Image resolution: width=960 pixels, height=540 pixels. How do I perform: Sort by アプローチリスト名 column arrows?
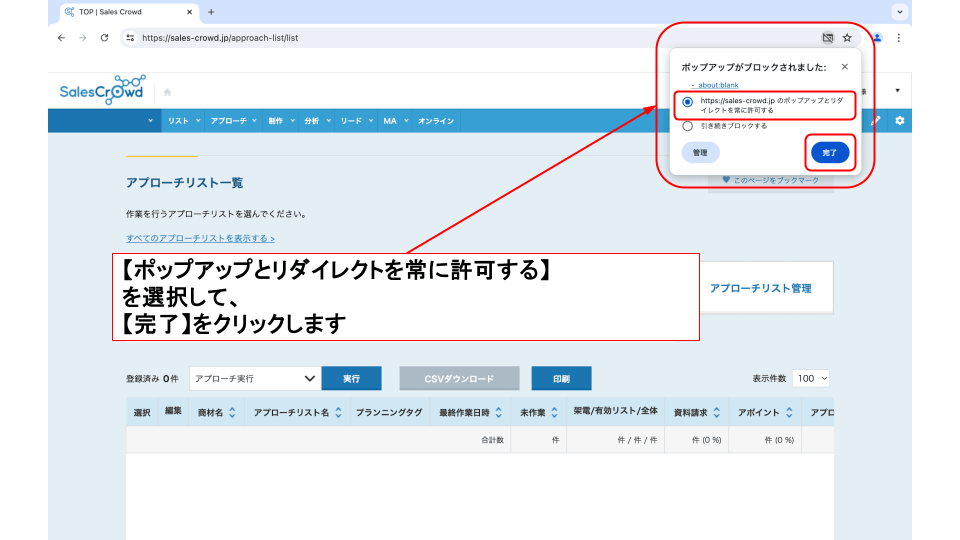(338, 412)
